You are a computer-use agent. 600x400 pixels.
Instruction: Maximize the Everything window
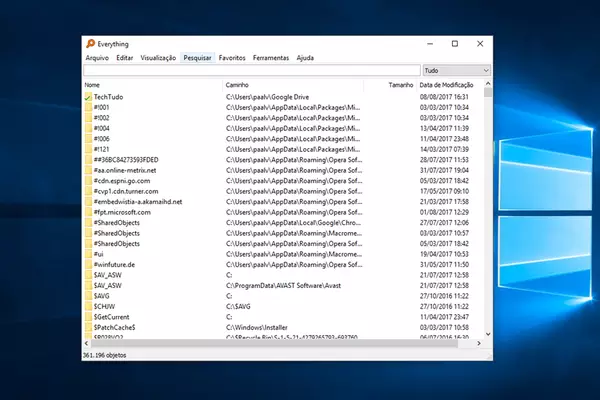click(x=455, y=44)
